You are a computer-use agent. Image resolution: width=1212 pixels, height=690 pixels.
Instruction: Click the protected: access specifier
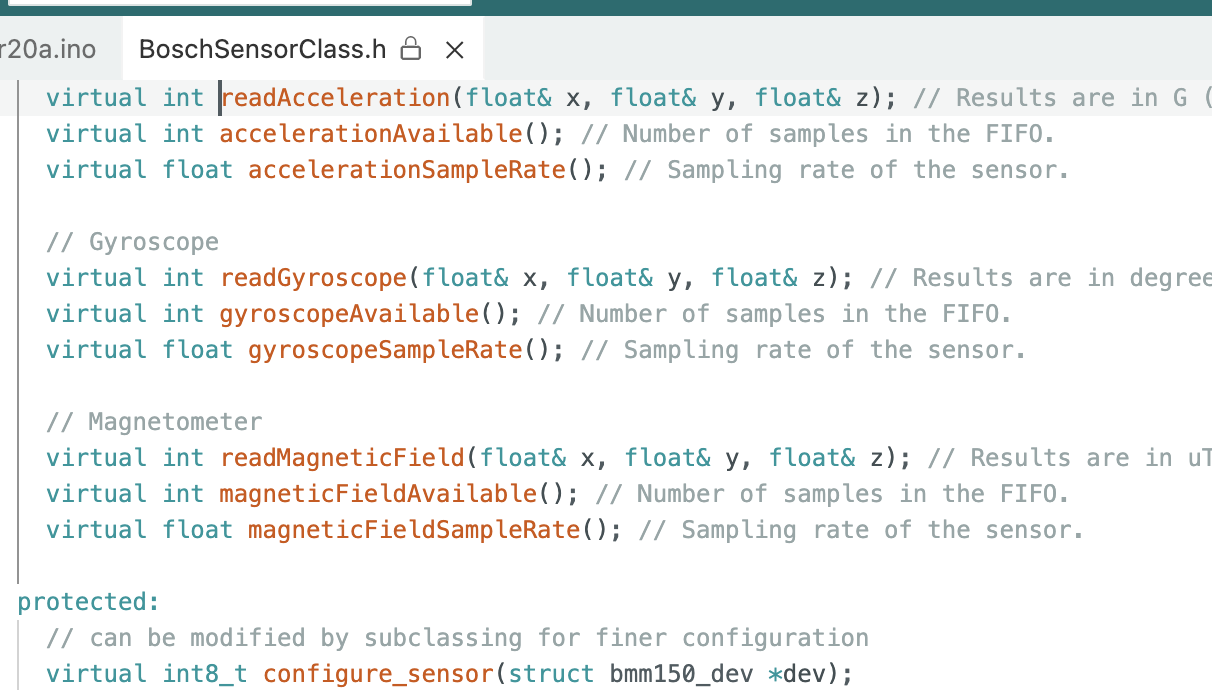[x=88, y=602]
